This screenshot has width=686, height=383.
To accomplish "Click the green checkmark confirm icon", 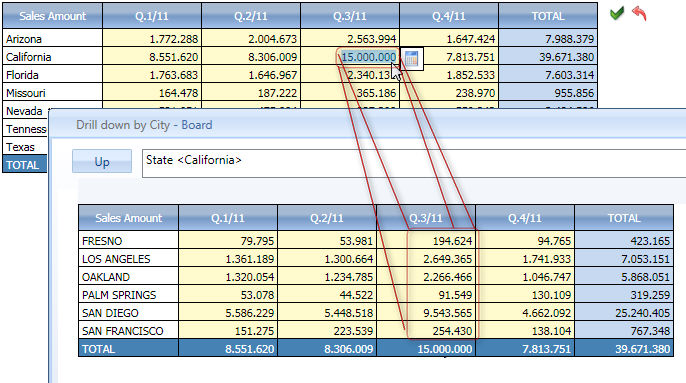I will click(x=617, y=13).
